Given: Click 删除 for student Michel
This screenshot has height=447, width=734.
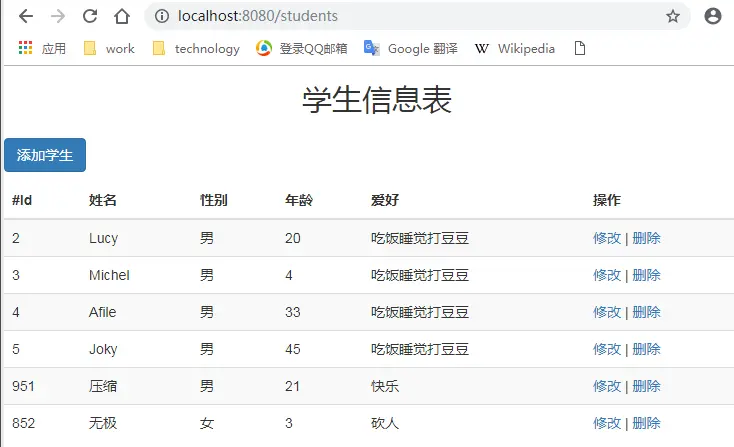Looking at the screenshot, I should click(646, 275).
